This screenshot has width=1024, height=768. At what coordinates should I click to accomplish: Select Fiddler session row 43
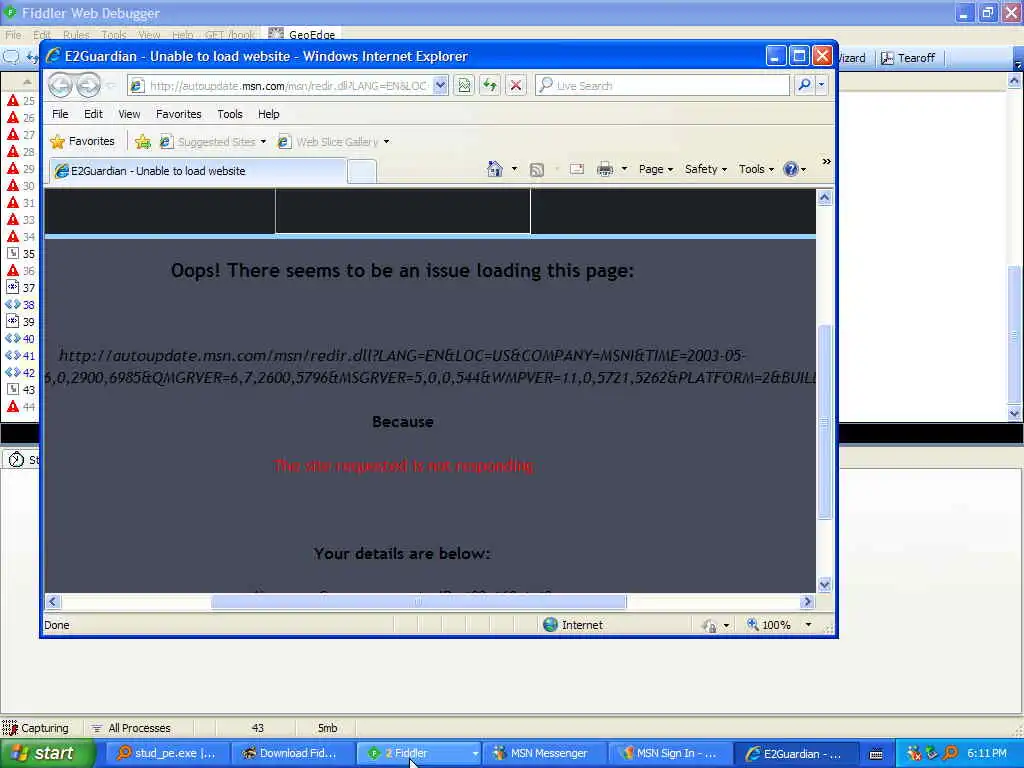pyautogui.click(x=20, y=389)
